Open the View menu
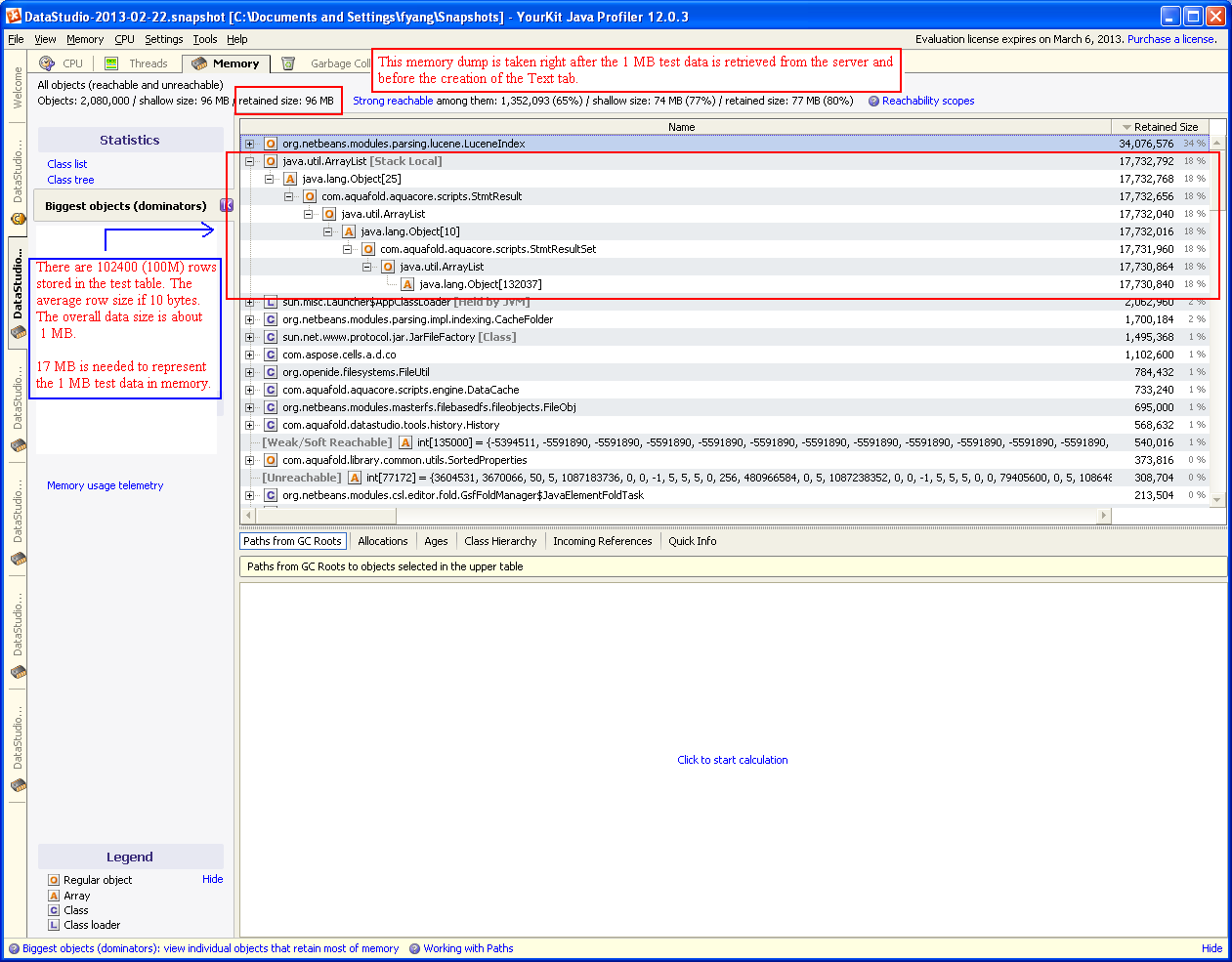Viewport: 1232px width, 962px height. tap(45, 39)
